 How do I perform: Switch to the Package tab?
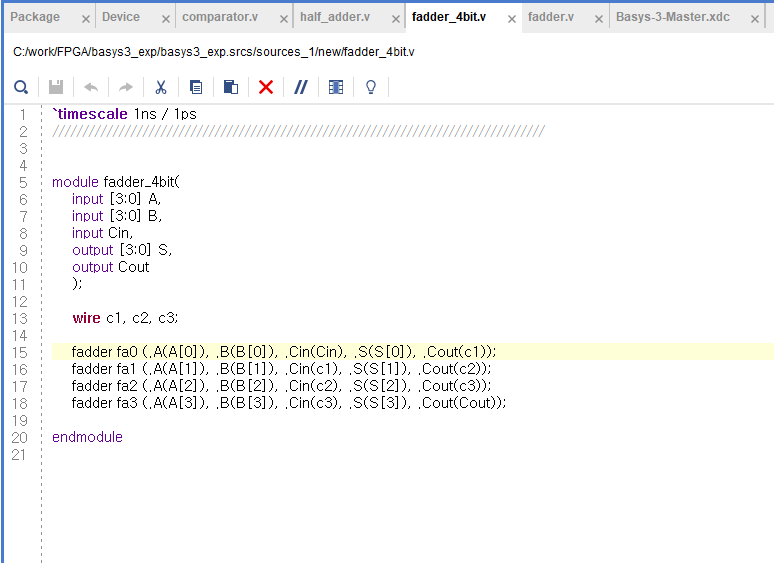pyautogui.click(x=35, y=17)
